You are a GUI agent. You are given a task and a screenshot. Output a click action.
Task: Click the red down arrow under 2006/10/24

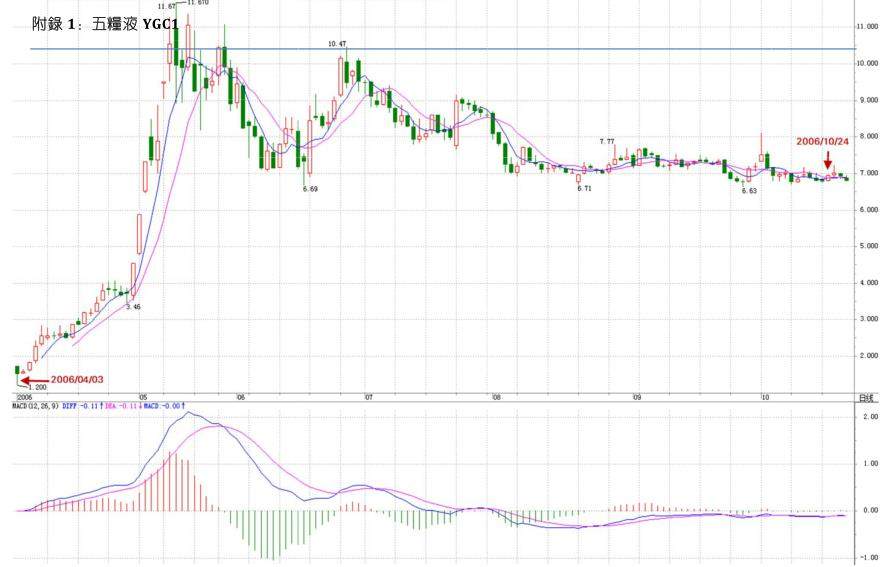pyautogui.click(x=828, y=159)
